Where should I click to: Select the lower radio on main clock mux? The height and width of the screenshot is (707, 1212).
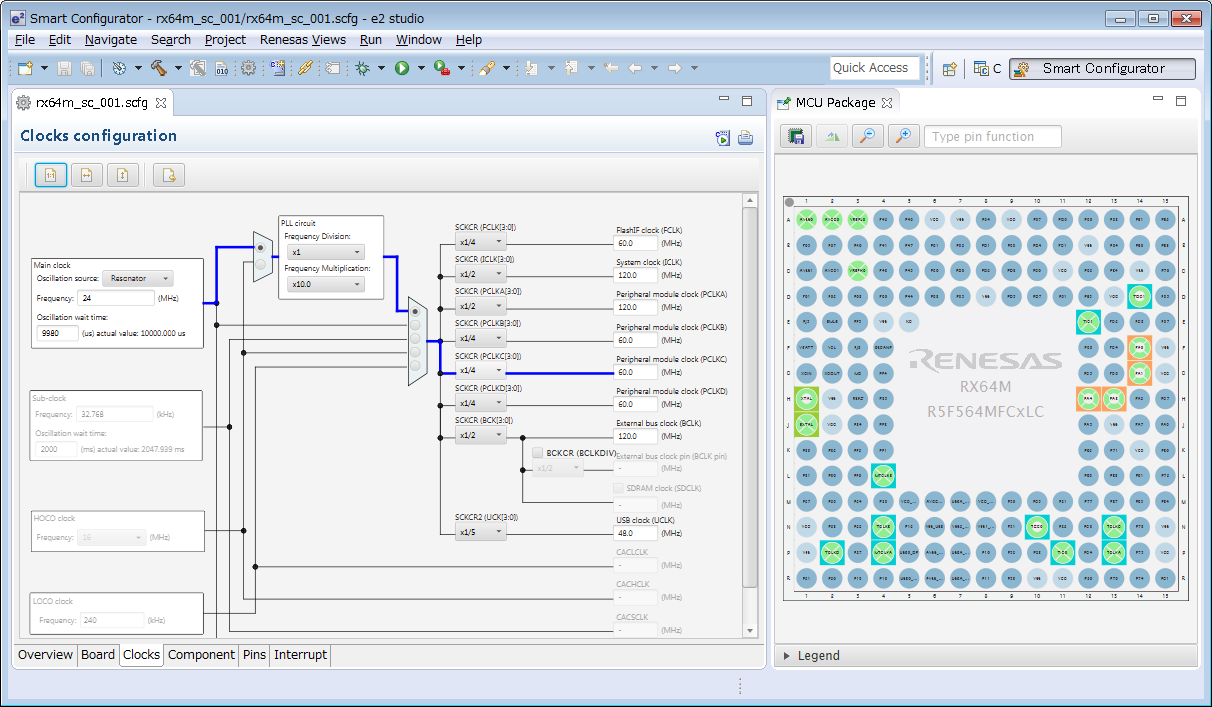[x=261, y=264]
